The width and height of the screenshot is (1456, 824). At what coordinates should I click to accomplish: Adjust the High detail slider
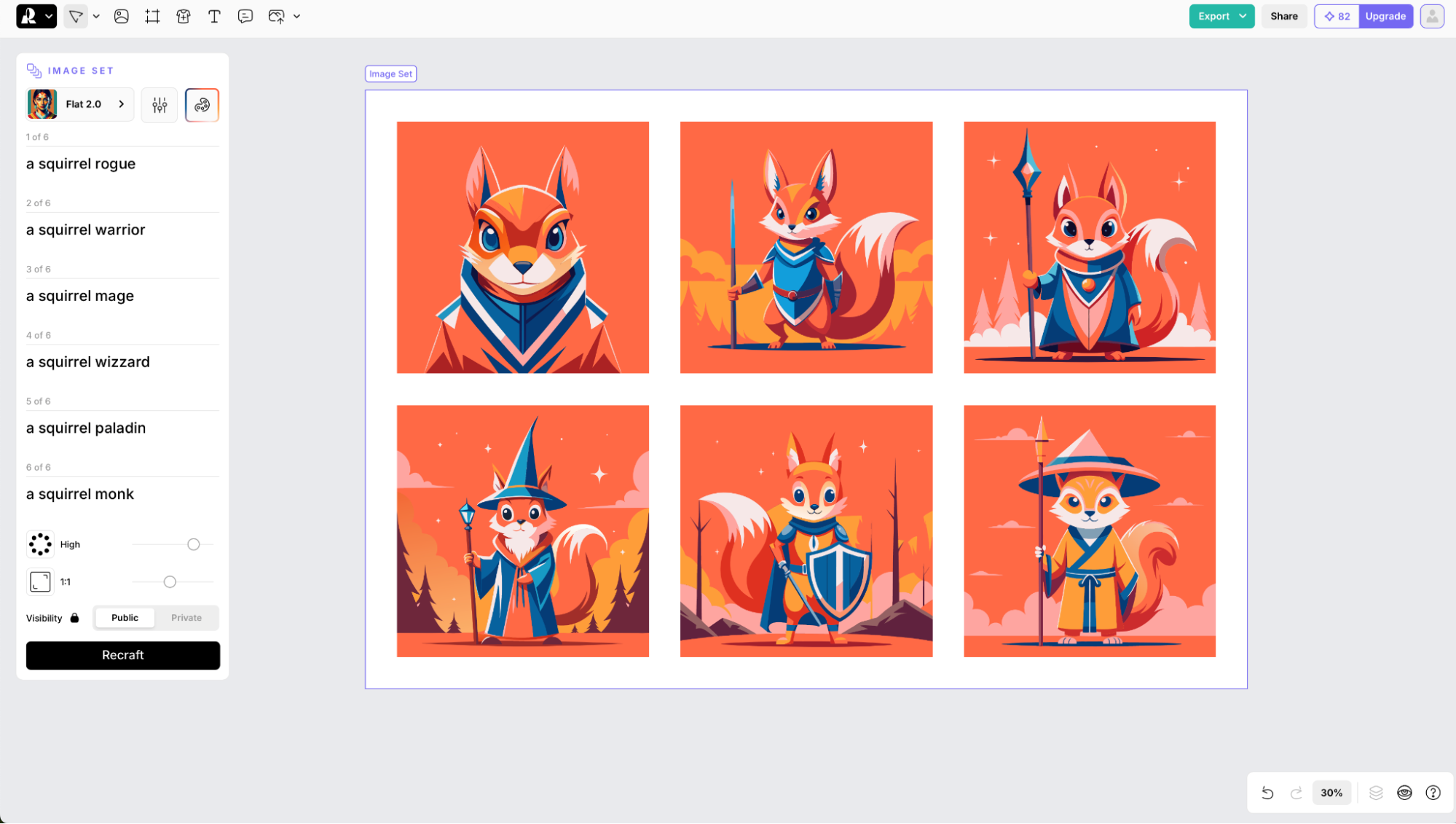click(193, 544)
